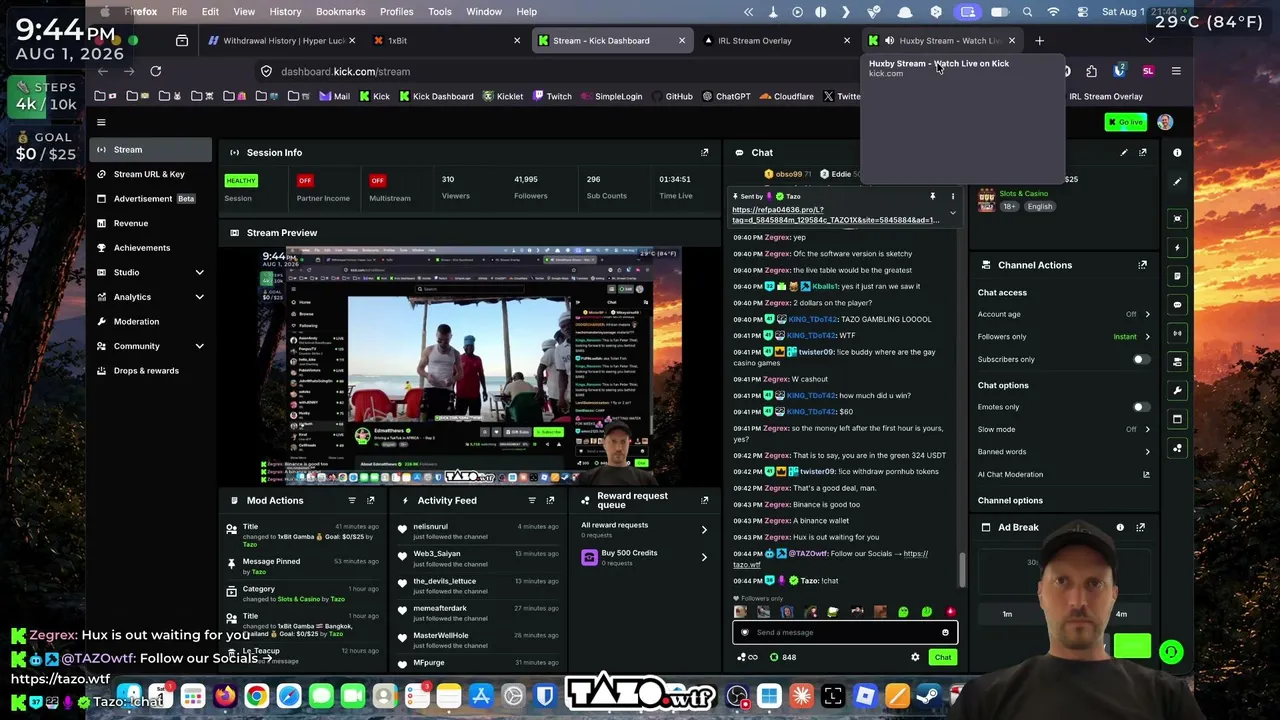Viewport: 1280px width, 720px height.
Task: Click the Slots & Casino category link
Action: [x=1024, y=194]
